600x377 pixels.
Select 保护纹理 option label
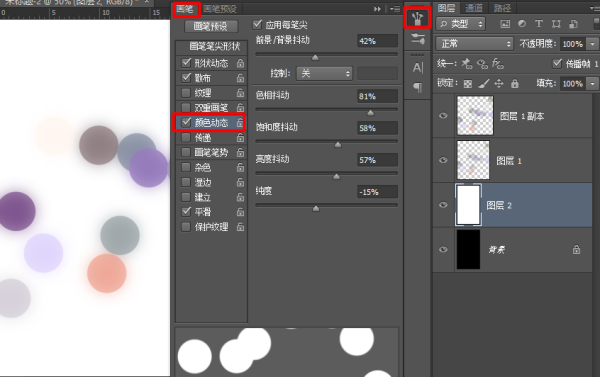211,227
